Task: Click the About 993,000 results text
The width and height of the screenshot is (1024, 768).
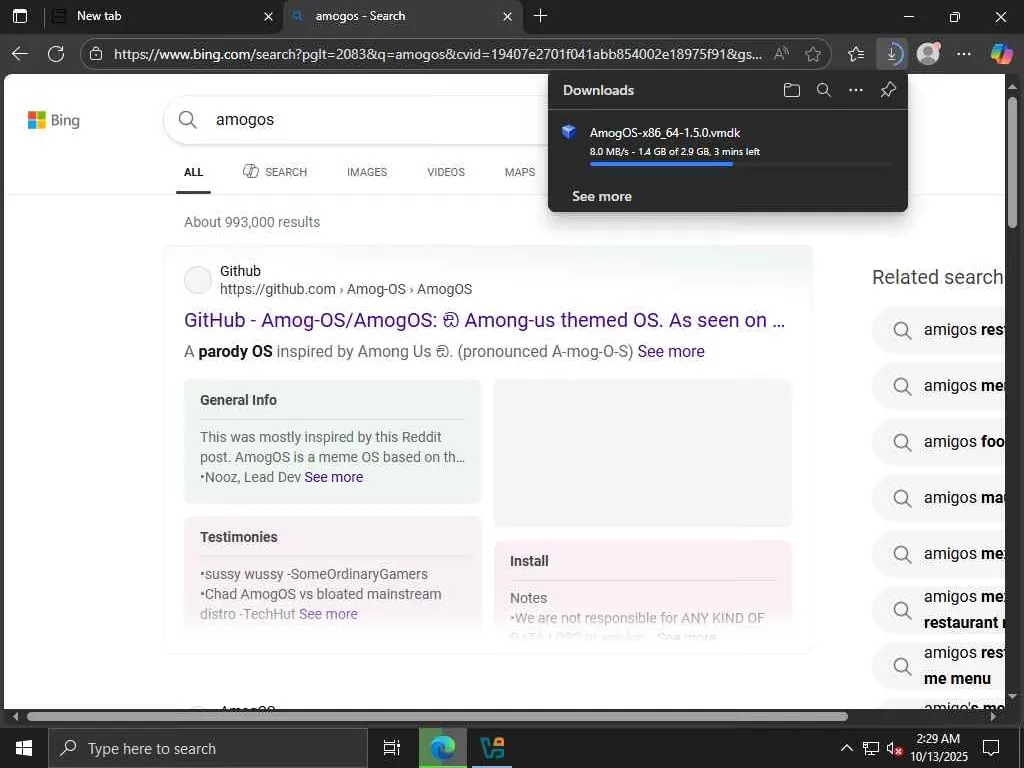Action: [x=252, y=222]
